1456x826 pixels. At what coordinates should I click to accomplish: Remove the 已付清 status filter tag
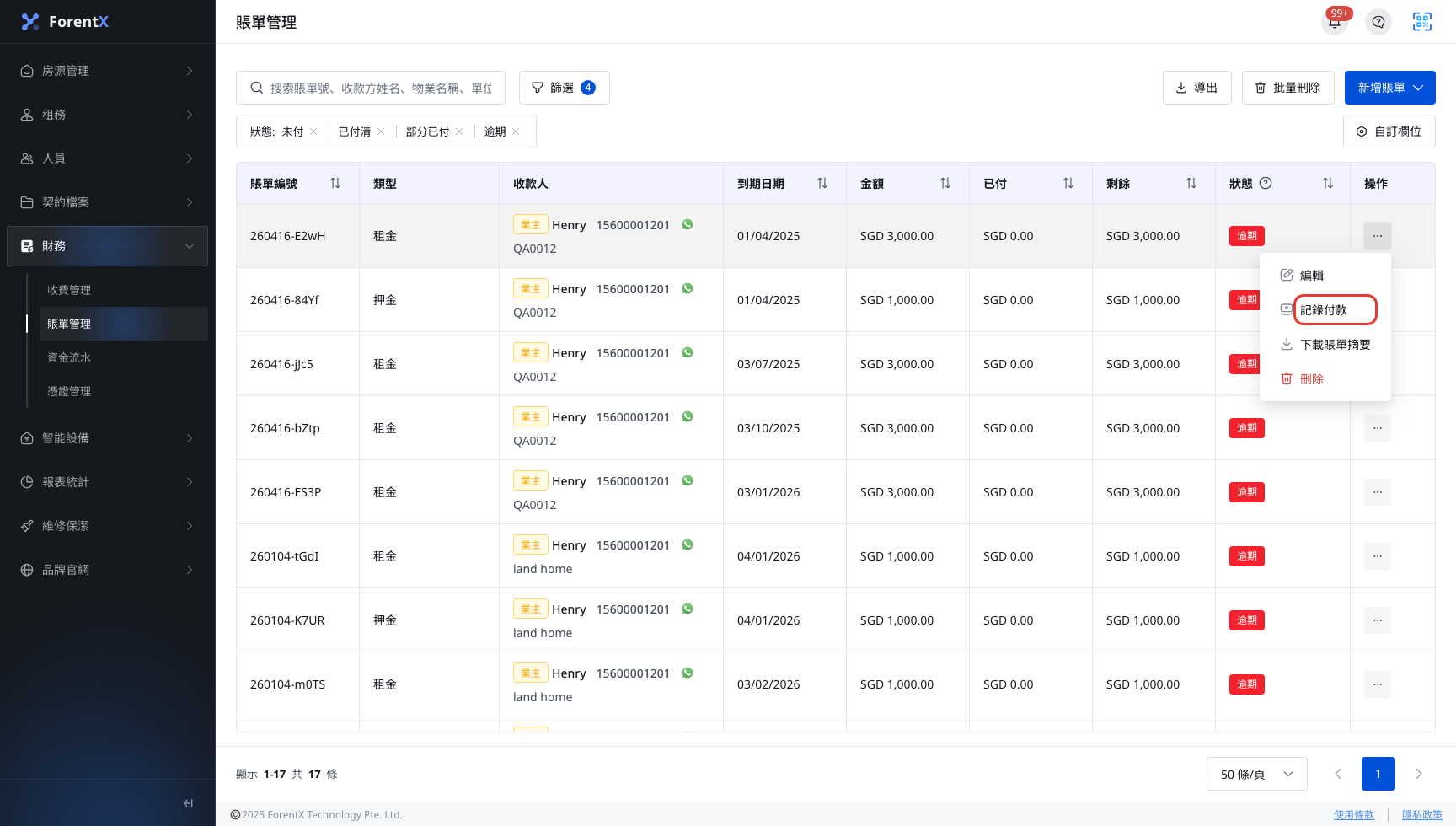tap(381, 131)
